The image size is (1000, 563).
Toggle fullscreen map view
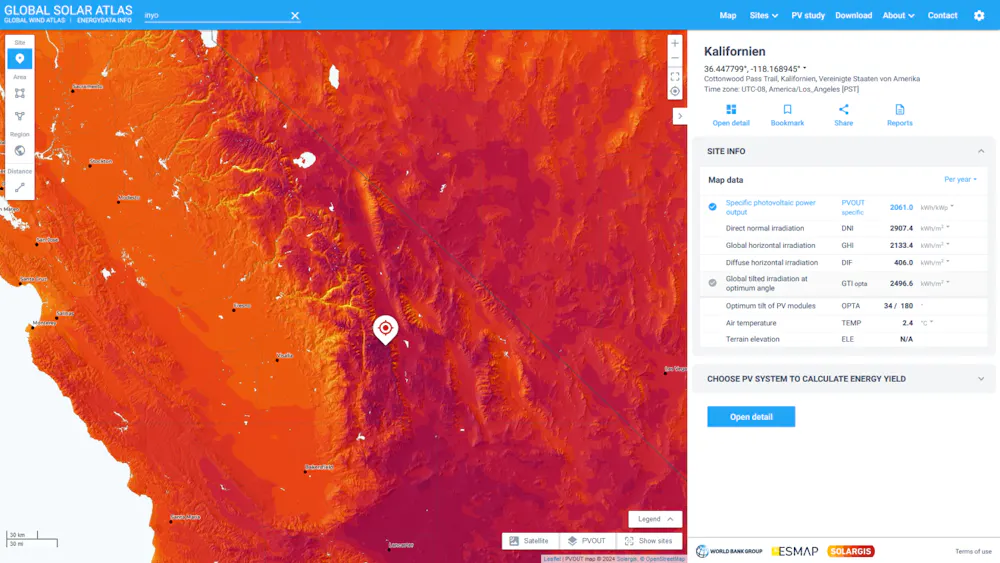click(x=675, y=77)
